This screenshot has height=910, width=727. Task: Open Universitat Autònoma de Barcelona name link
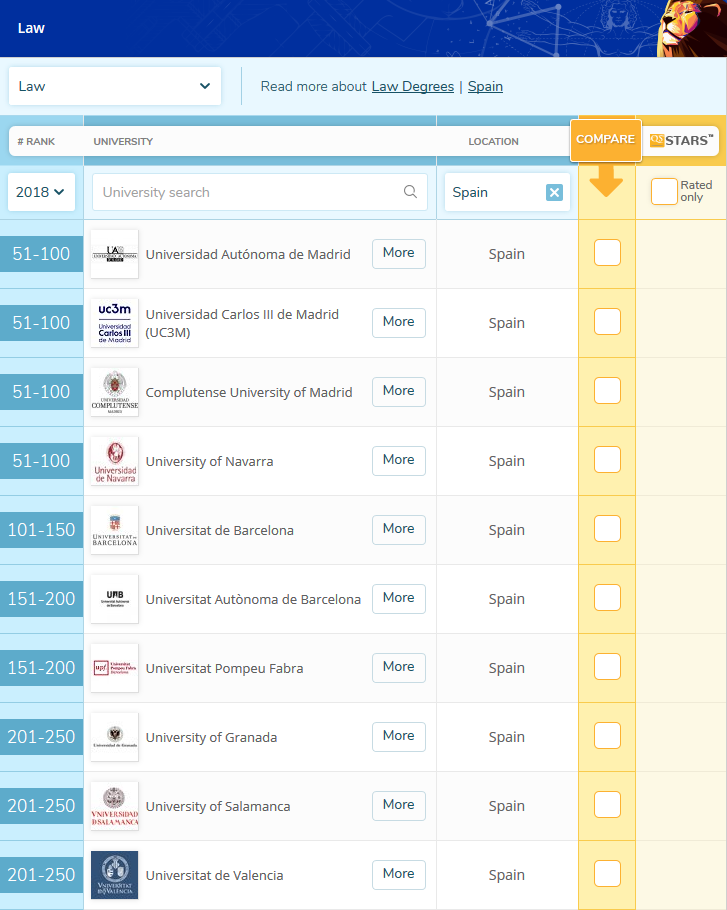pyautogui.click(x=253, y=600)
